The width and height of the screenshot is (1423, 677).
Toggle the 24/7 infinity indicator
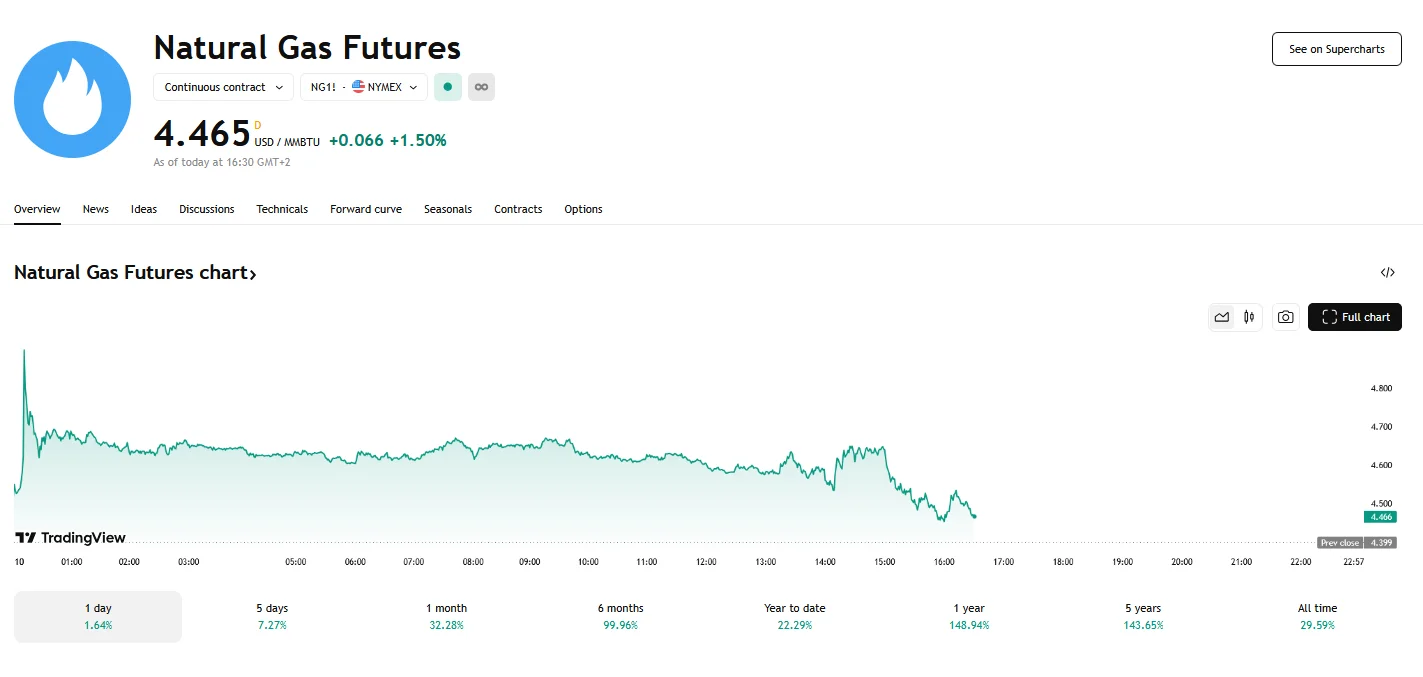(x=481, y=87)
